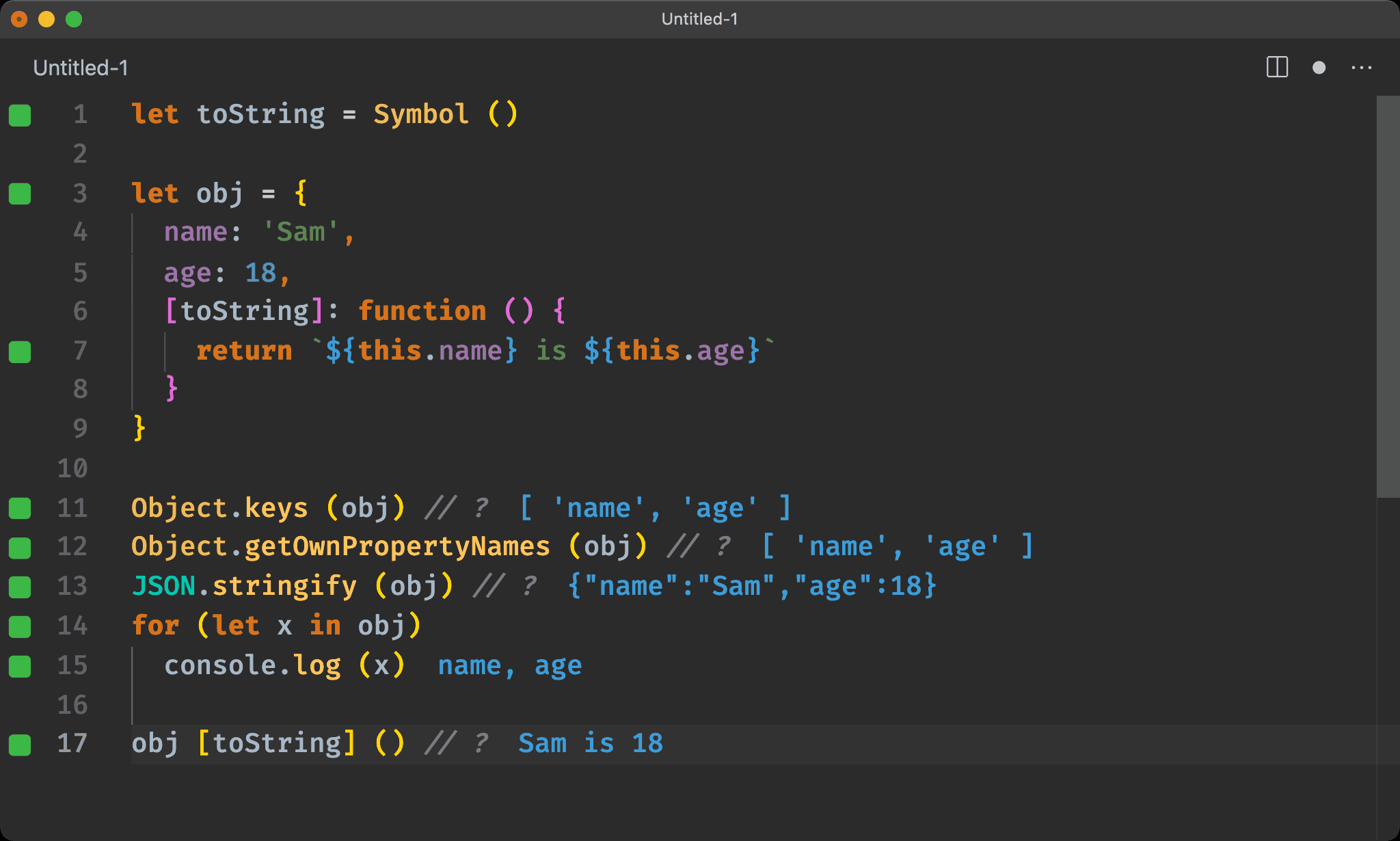Click the JSON.stringify output result
1400x841 pixels.
point(752,586)
